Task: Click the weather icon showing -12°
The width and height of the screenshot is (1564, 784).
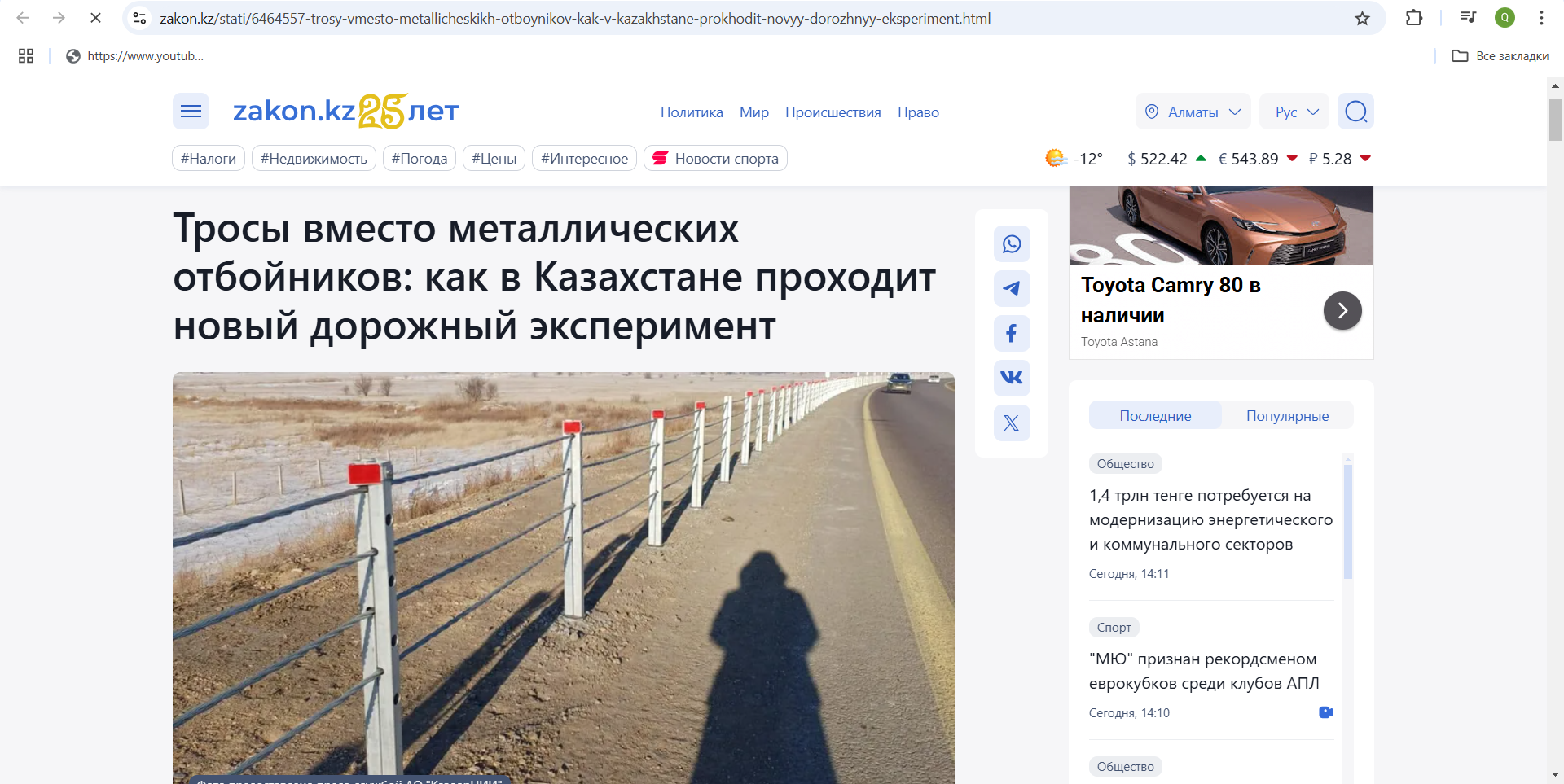Action: 1056,158
